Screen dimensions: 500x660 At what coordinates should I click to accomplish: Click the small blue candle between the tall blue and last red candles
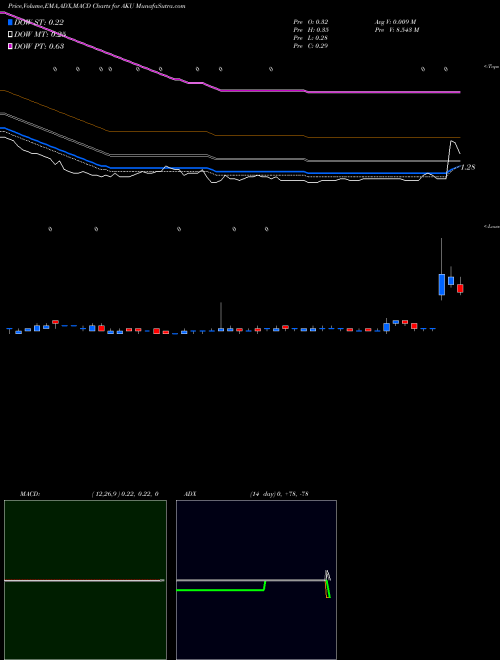pyautogui.click(x=451, y=280)
